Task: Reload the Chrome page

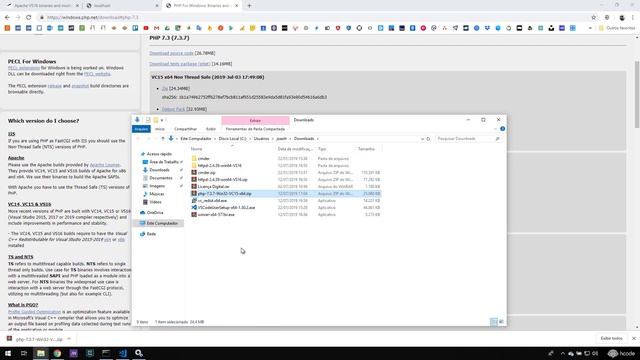Action: 29,18
